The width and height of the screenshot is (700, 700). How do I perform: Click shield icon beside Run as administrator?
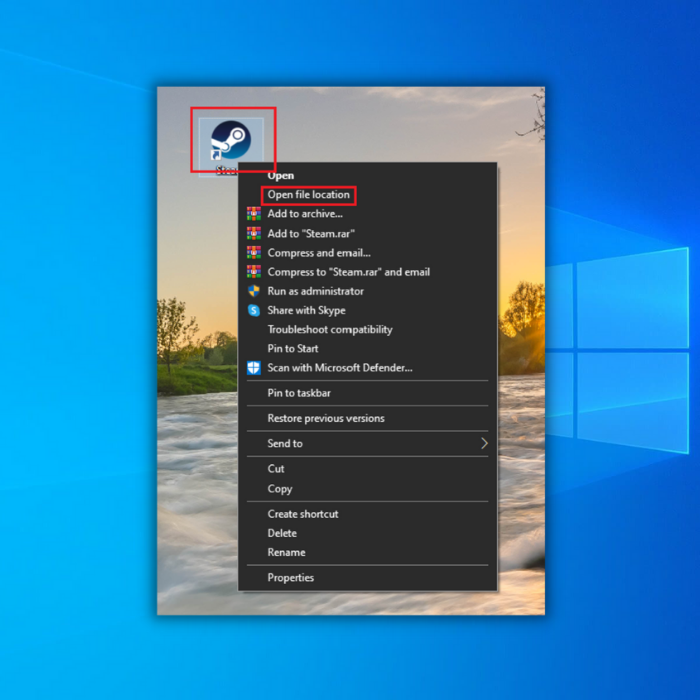click(254, 291)
